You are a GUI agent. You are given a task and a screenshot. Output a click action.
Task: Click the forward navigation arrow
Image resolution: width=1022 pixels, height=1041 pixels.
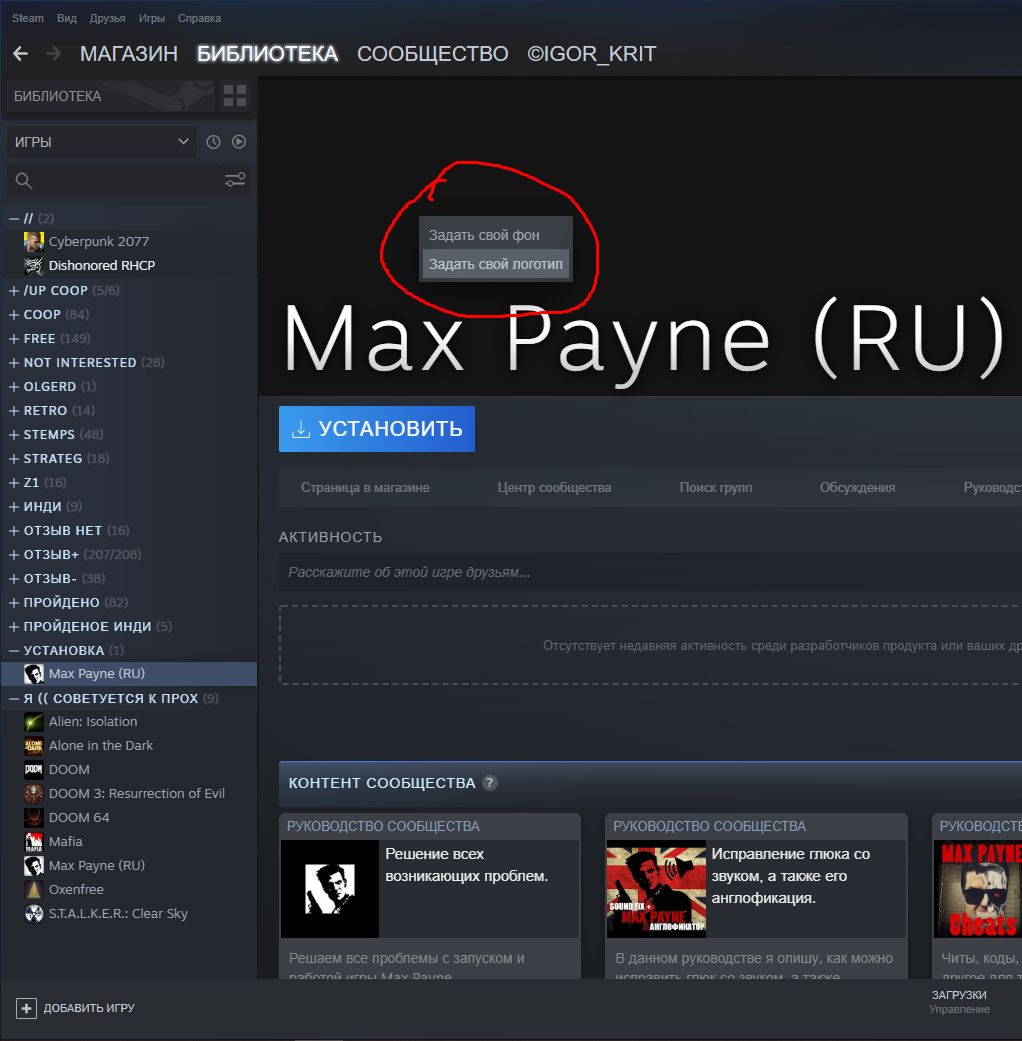(x=54, y=54)
